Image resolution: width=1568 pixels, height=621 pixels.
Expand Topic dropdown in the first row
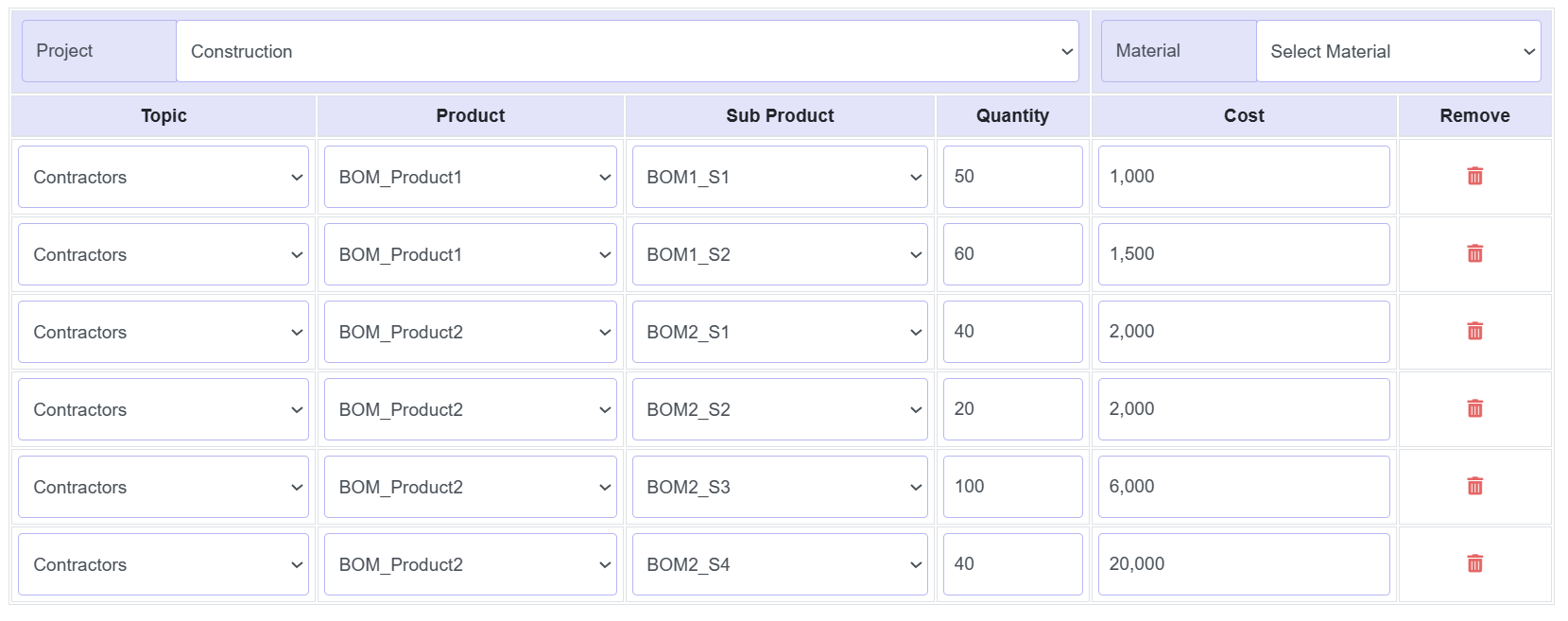(164, 177)
